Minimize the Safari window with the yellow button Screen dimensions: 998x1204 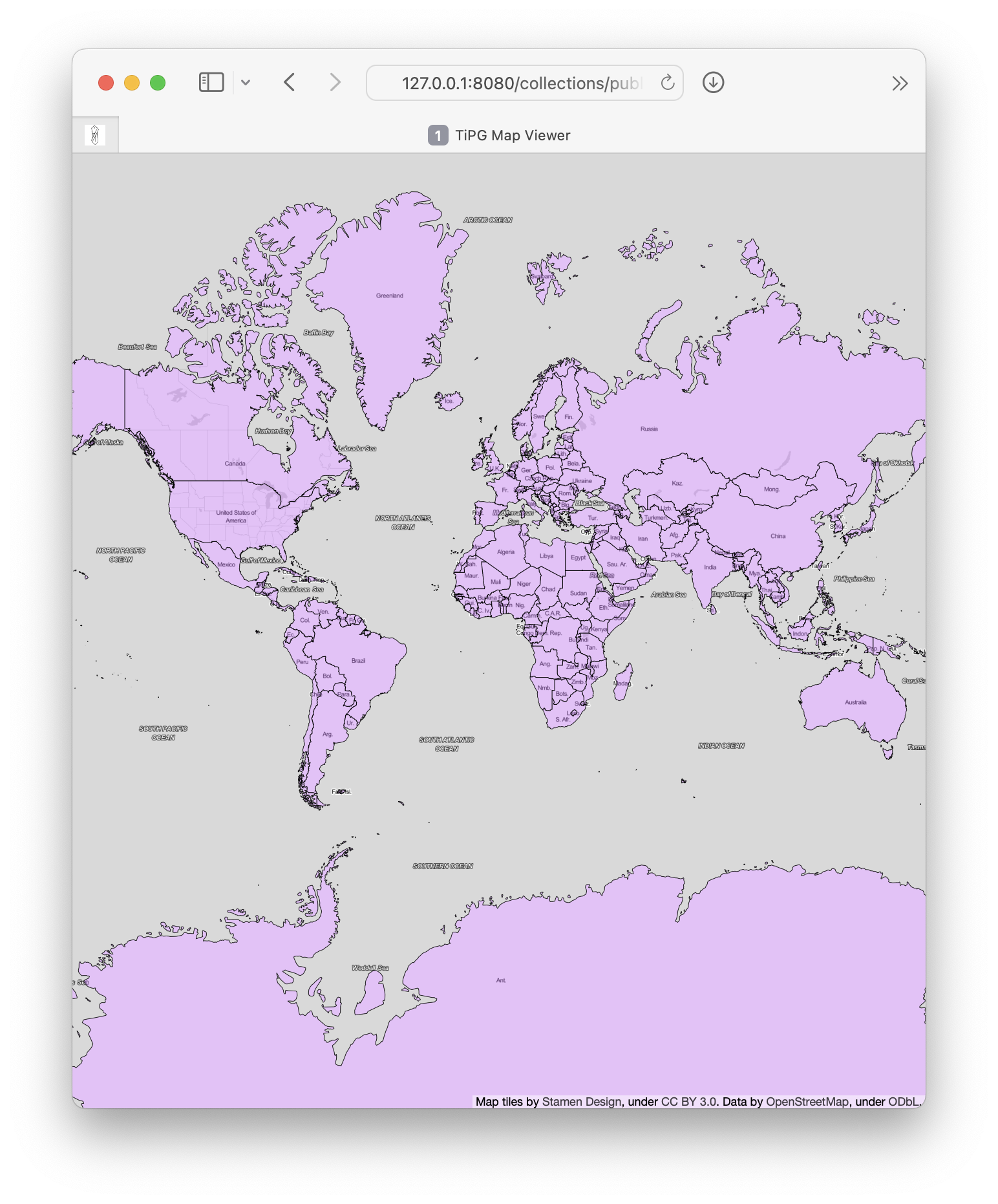coord(132,83)
